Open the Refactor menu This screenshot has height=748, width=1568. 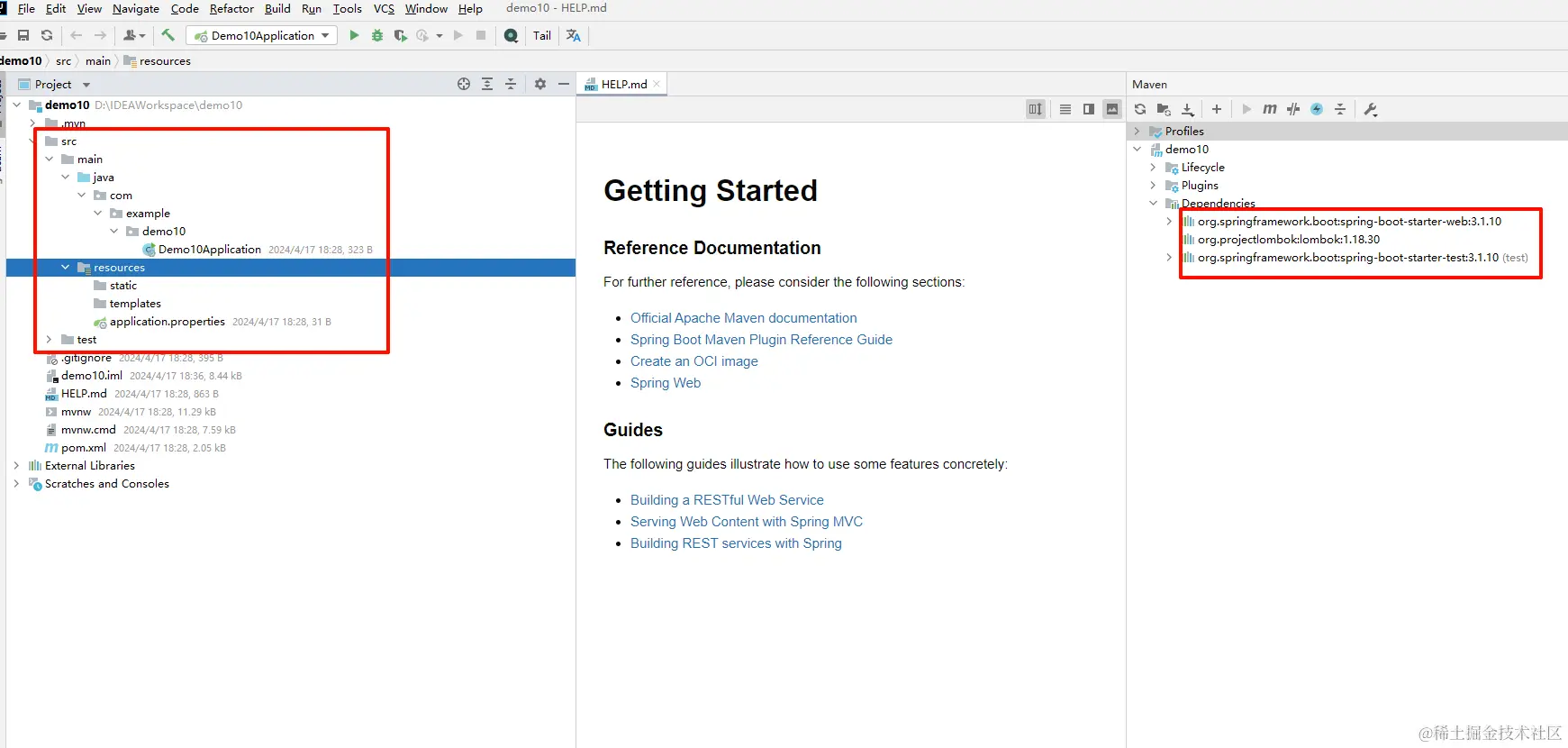click(x=231, y=8)
